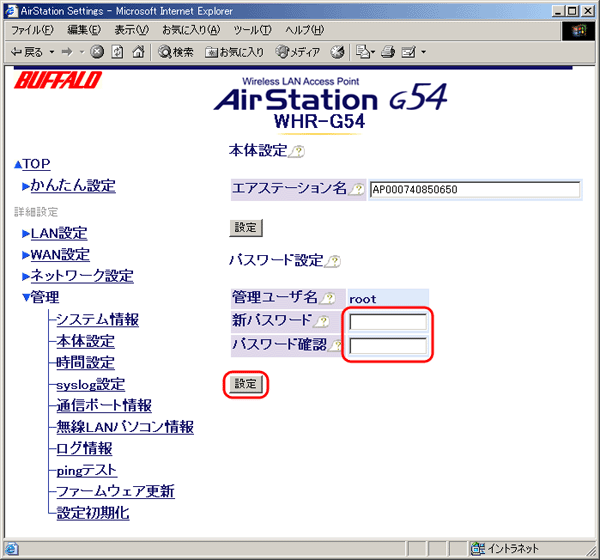This screenshot has height=560, width=600.
Task: Click the help icon next to 新パスワード
Action: pos(321,322)
